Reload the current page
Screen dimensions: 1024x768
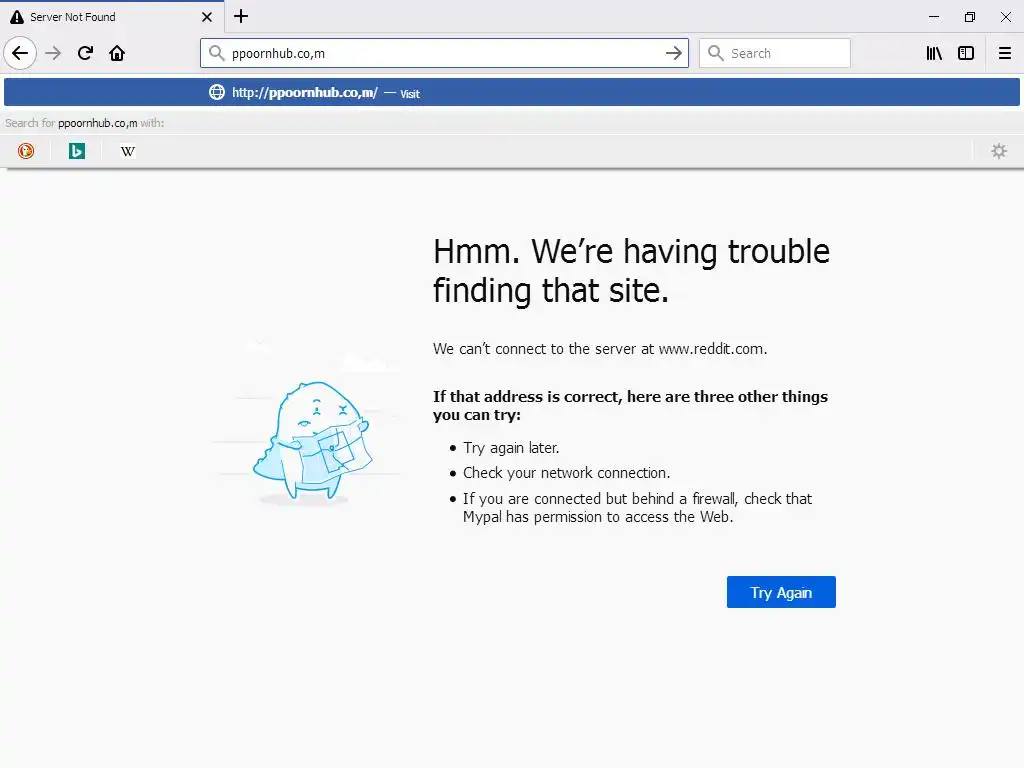(86, 53)
